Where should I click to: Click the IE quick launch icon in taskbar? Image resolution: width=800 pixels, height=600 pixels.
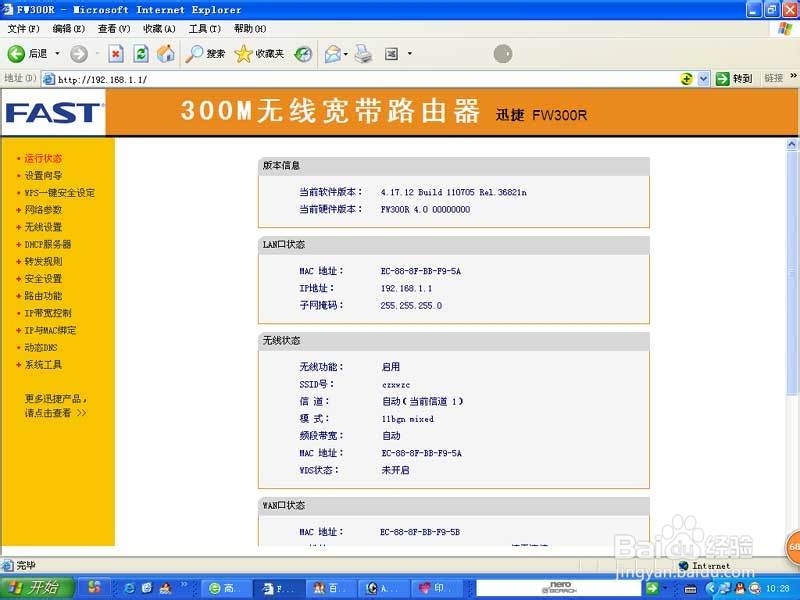coord(130,588)
